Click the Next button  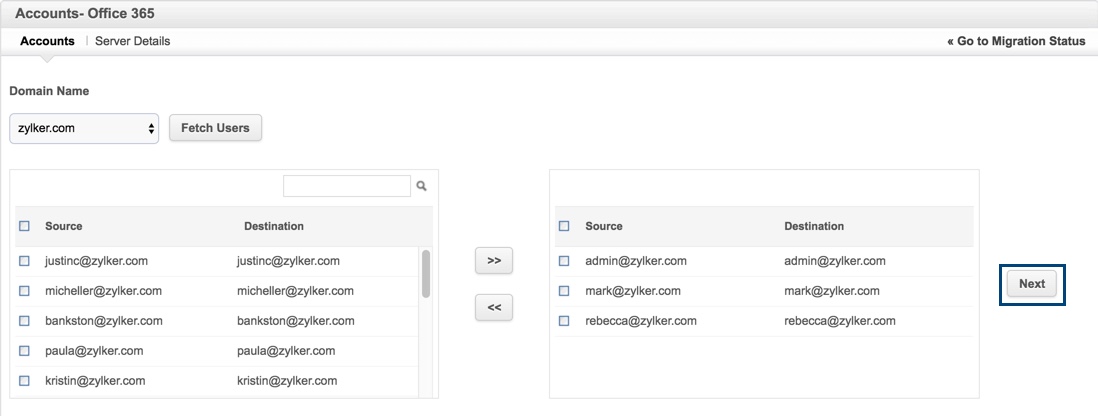[1031, 284]
